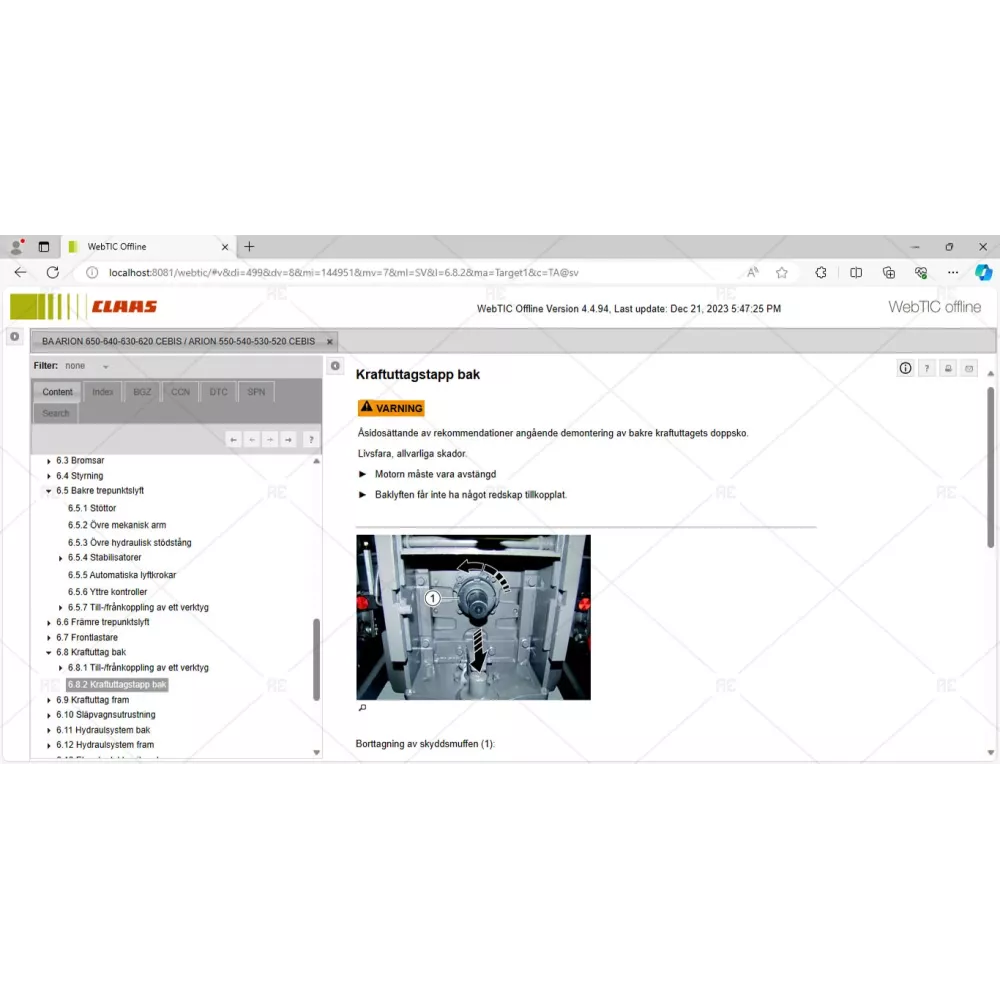The width and height of the screenshot is (1000, 1000).
Task: Zoom the image with the magnifier icon
Action: 362,708
